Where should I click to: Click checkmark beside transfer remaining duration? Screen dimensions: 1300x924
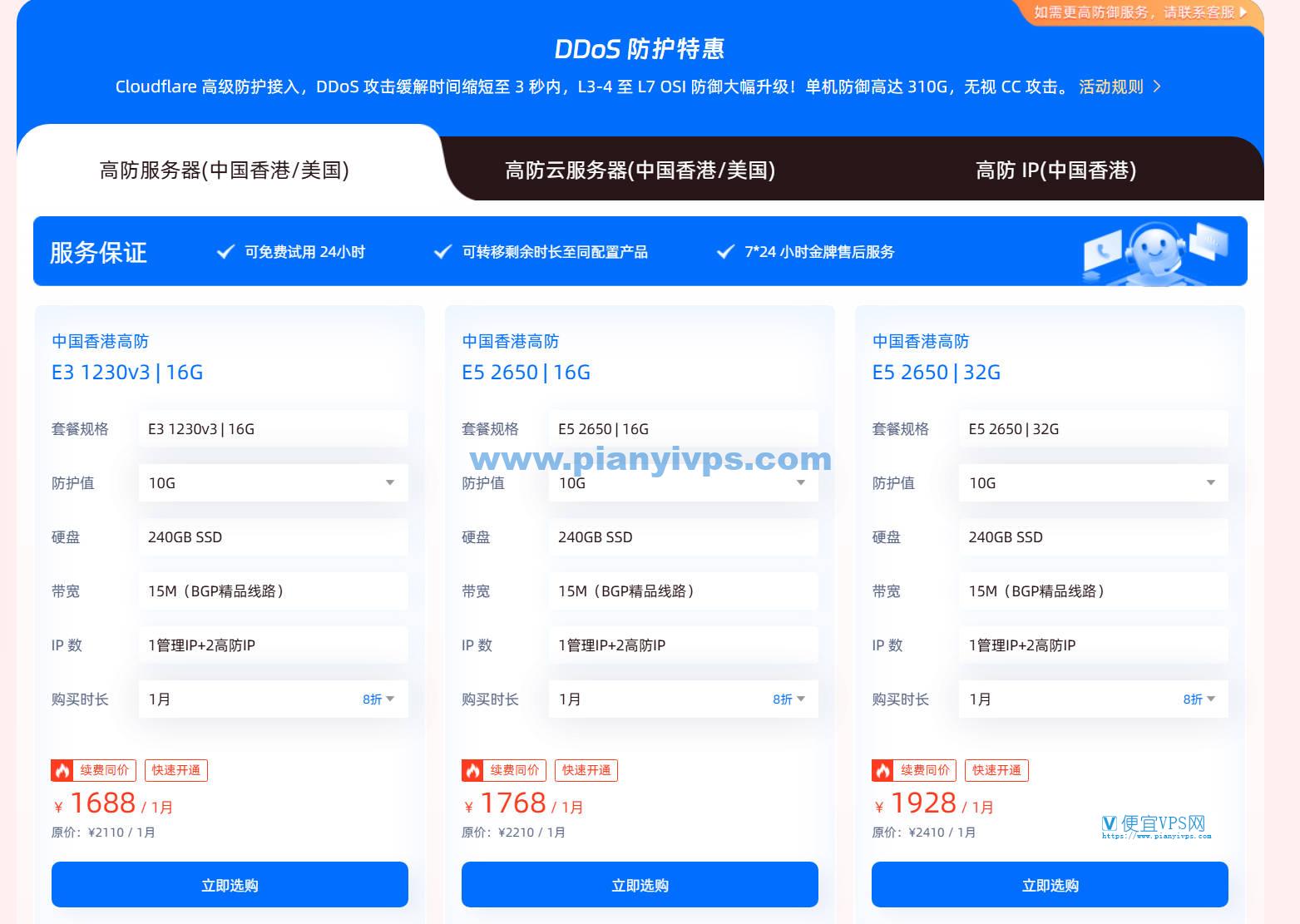click(x=443, y=252)
